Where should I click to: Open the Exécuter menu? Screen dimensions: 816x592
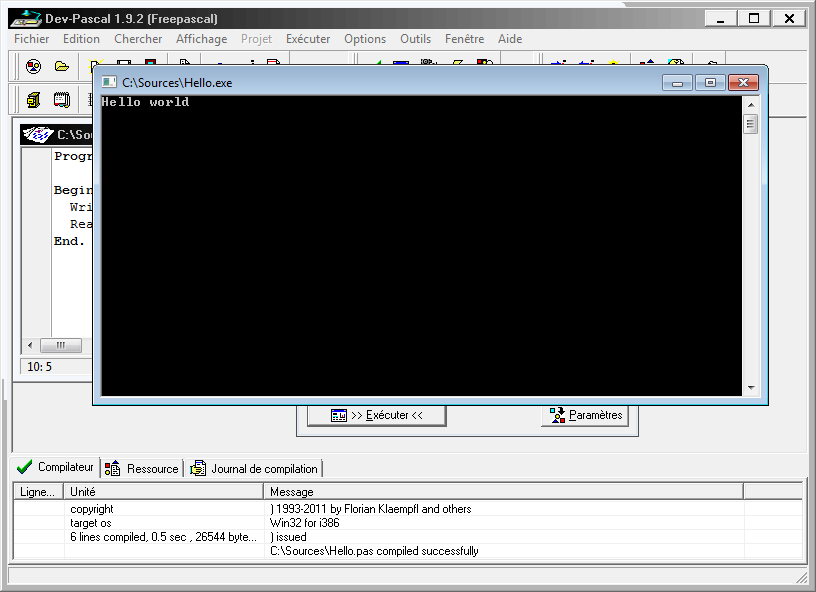[x=308, y=39]
